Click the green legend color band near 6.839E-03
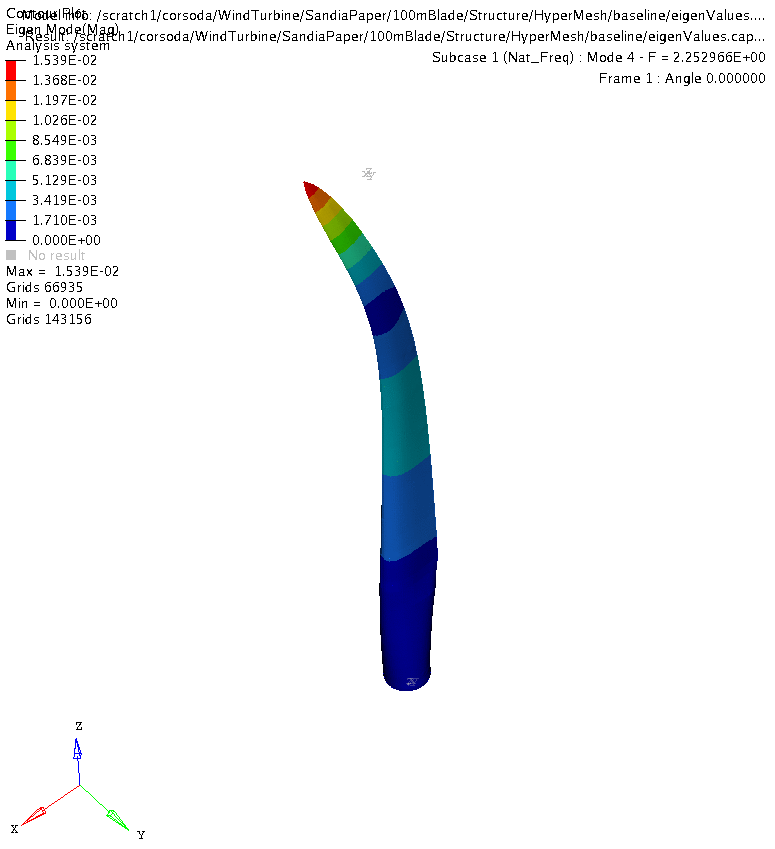 pos(11,151)
